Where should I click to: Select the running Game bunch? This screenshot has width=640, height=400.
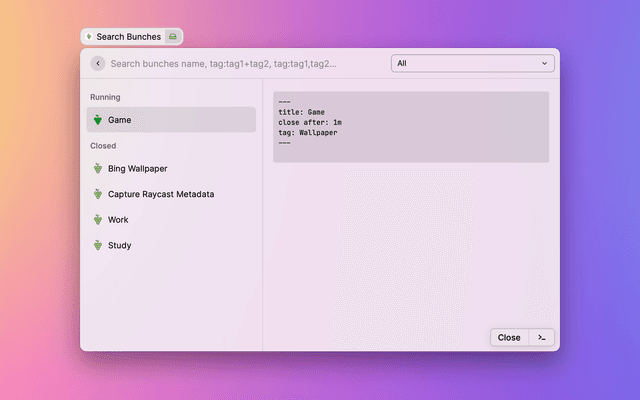pos(171,120)
